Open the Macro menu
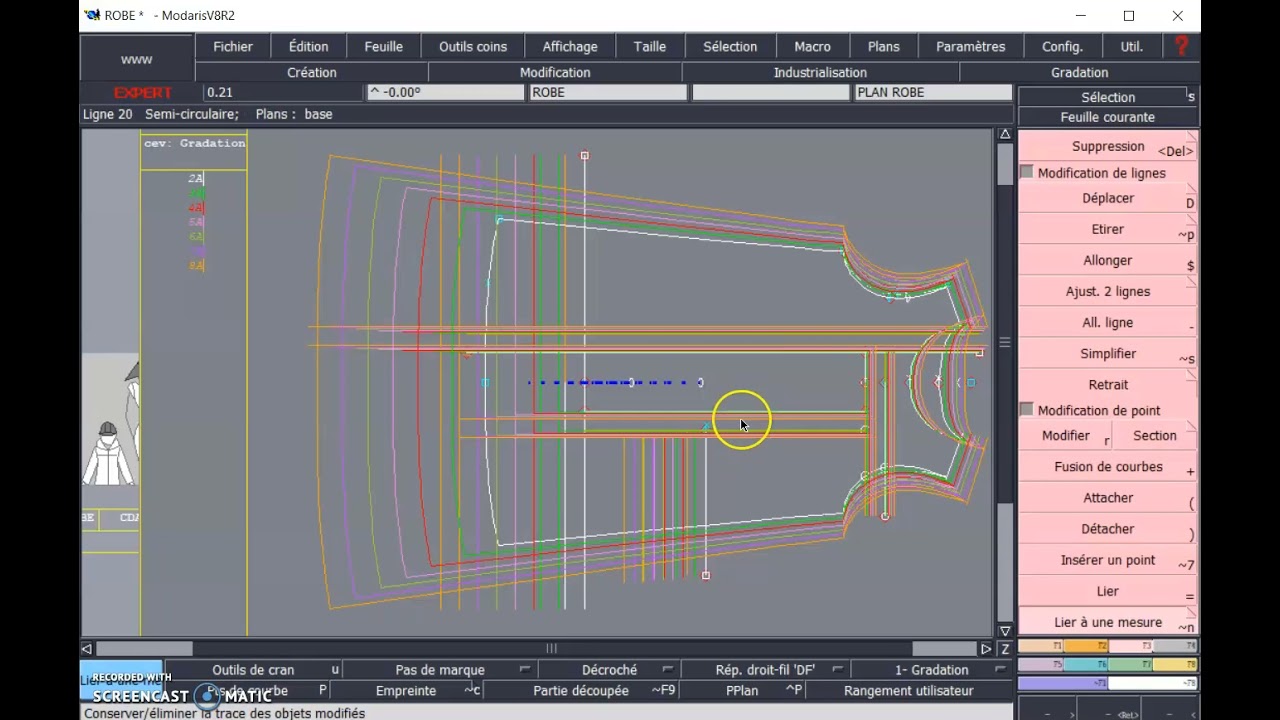 pos(812,47)
